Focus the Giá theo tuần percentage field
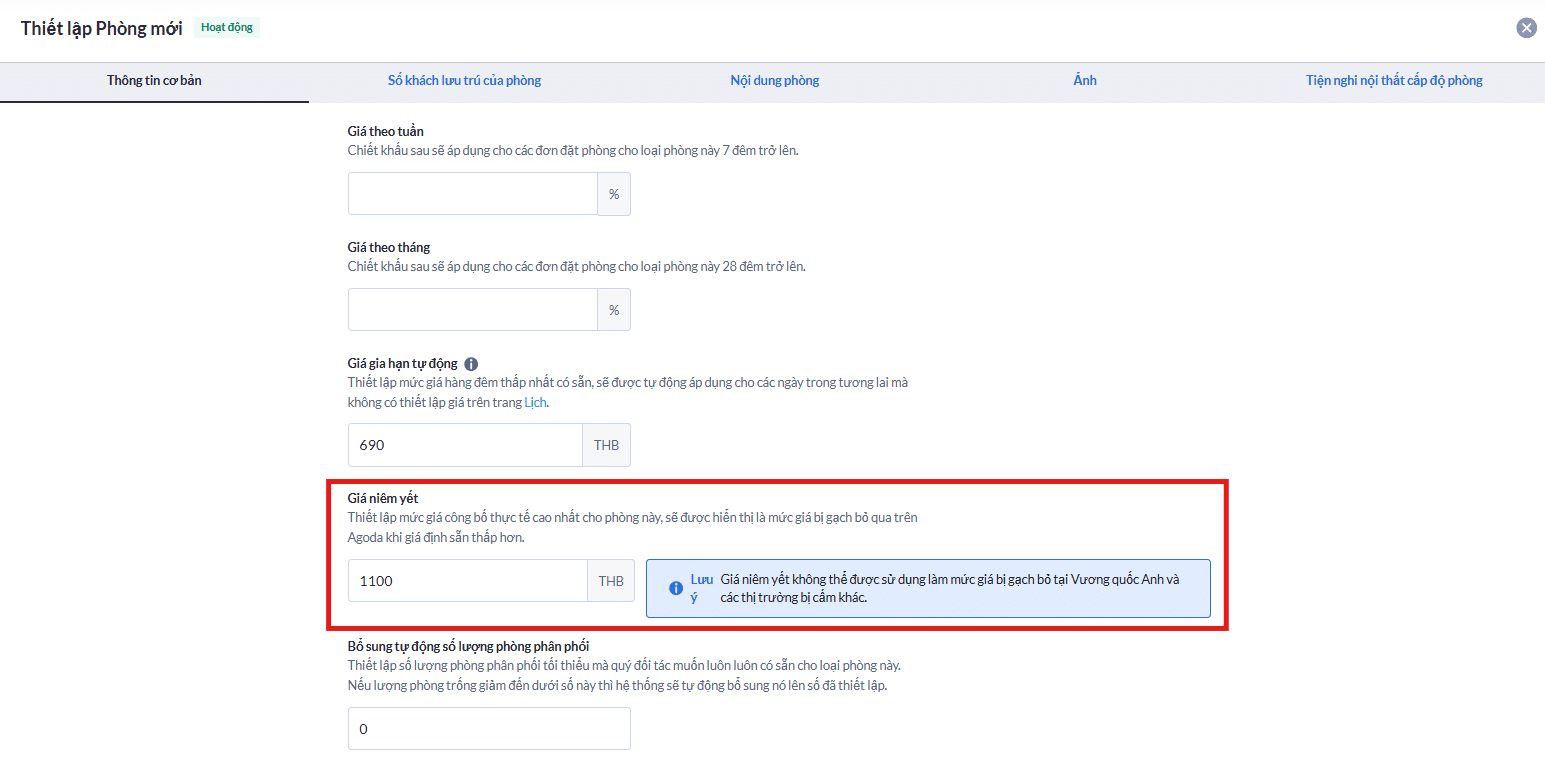This screenshot has height=770, width=1545. [473, 193]
